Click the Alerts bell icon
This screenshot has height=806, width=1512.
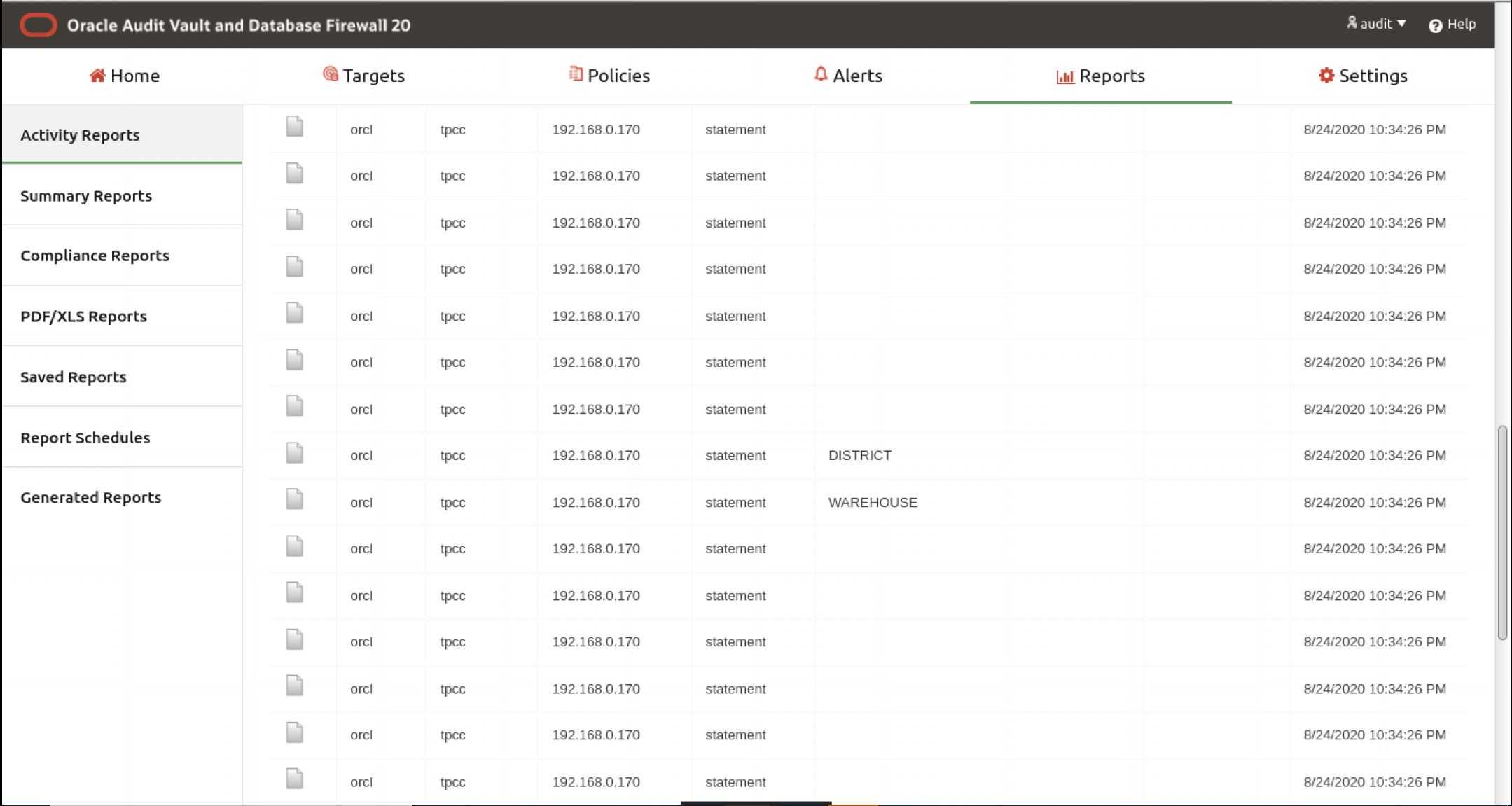click(819, 75)
